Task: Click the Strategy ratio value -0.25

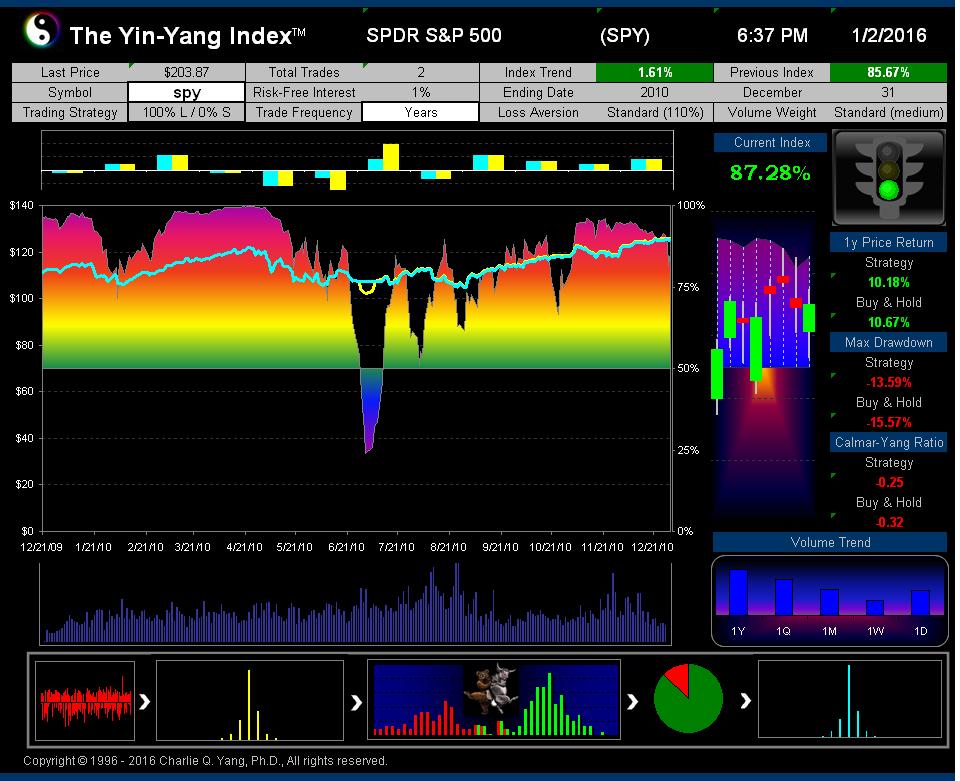Action: (x=888, y=482)
